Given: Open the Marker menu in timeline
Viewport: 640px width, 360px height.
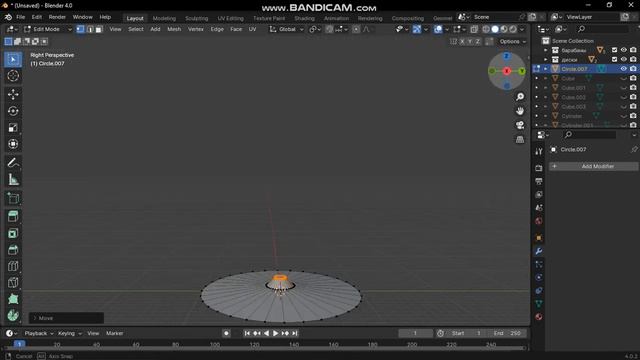Looking at the screenshot, I should 115,333.
